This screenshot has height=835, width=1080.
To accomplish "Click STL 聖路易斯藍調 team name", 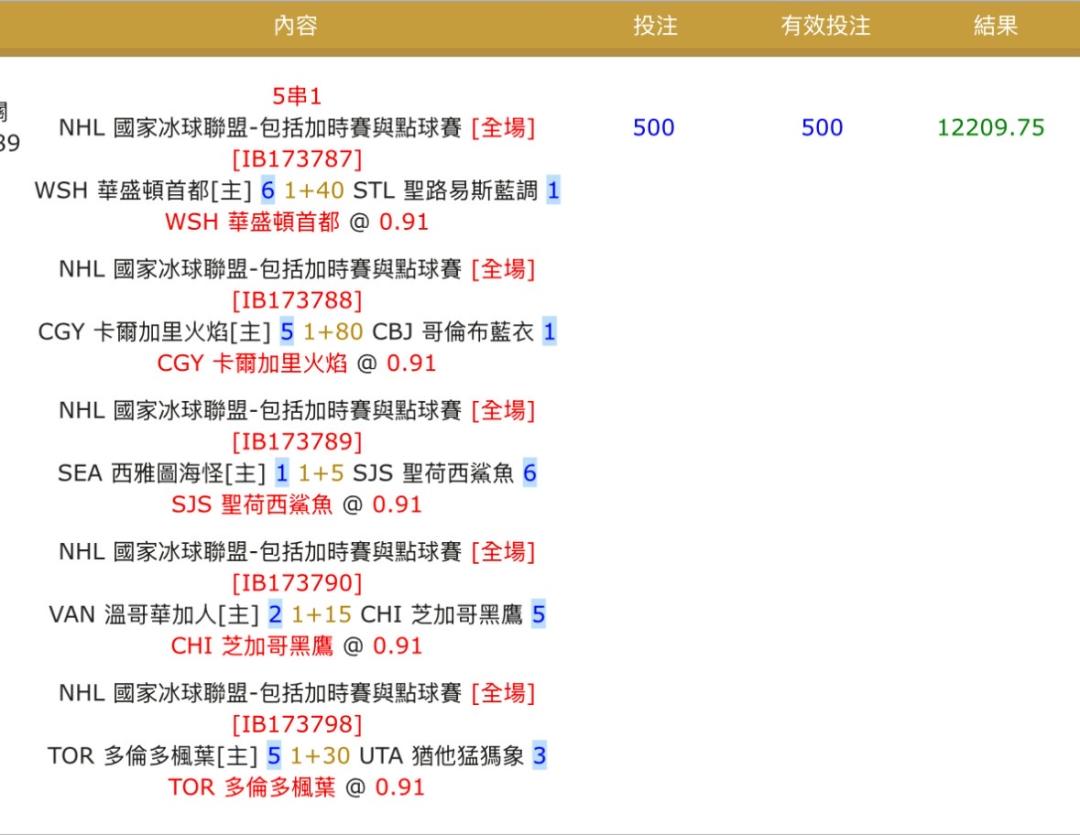I will [x=445, y=191].
